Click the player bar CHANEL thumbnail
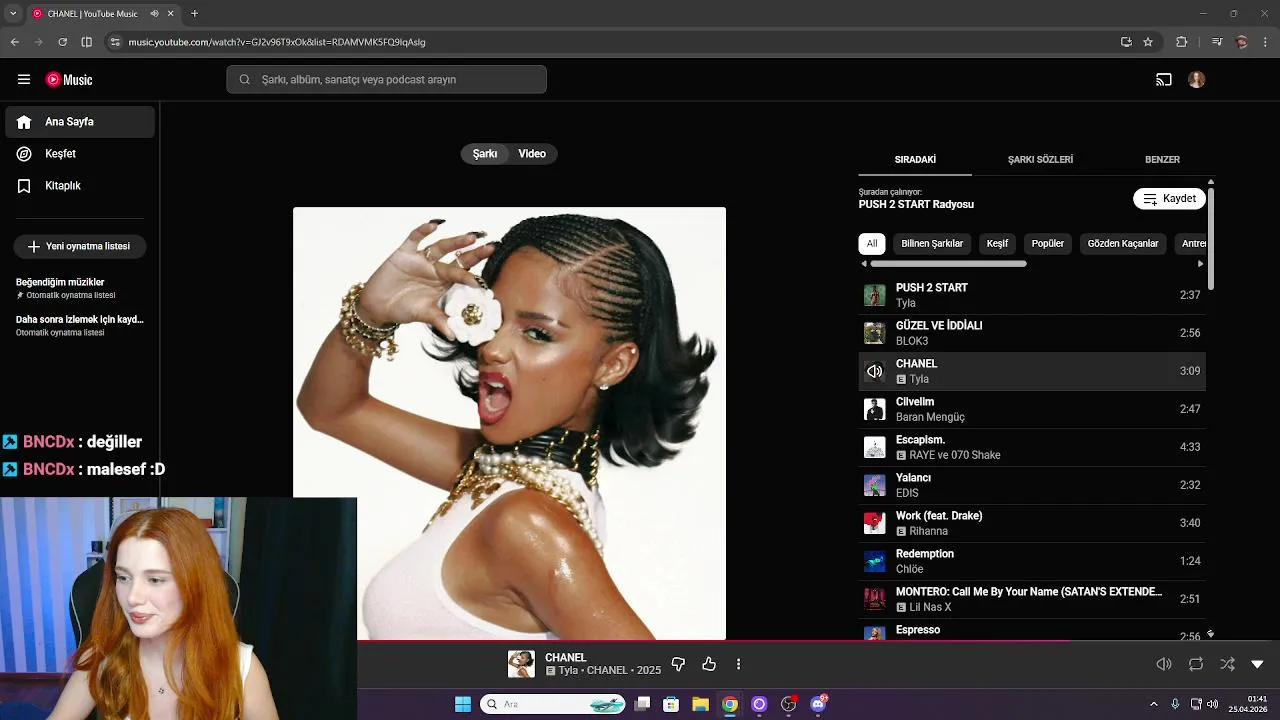This screenshot has width=1280, height=720. pyautogui.click(x=521, y=664)
